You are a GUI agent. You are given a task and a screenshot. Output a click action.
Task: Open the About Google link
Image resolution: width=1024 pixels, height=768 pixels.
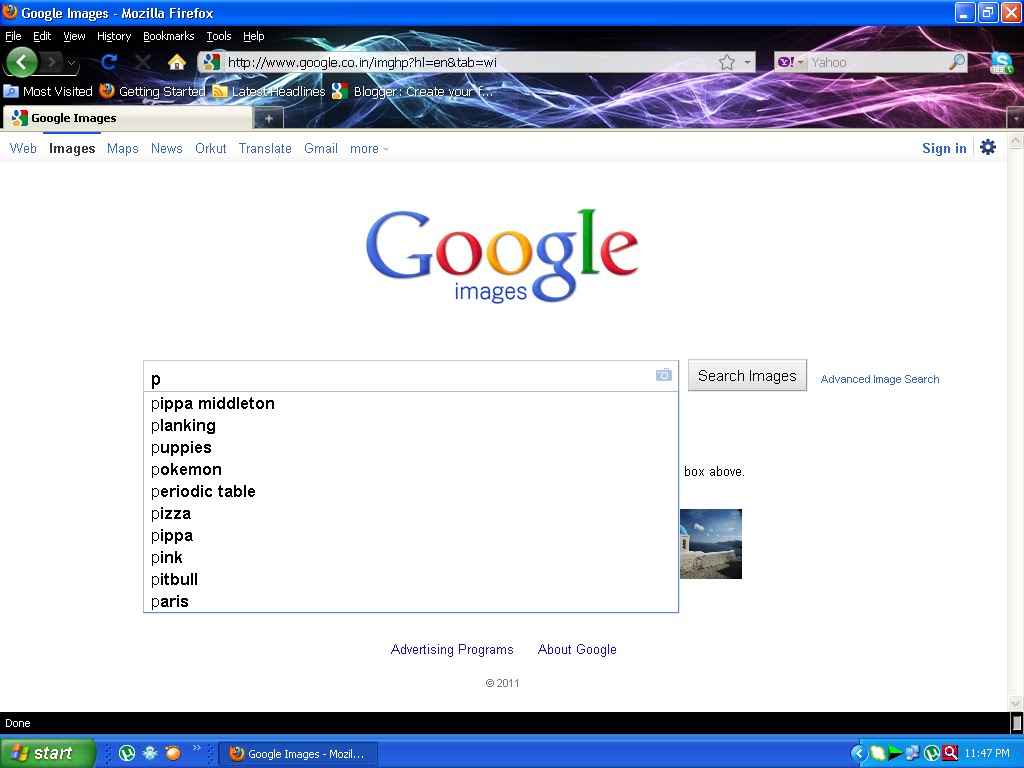577,649
